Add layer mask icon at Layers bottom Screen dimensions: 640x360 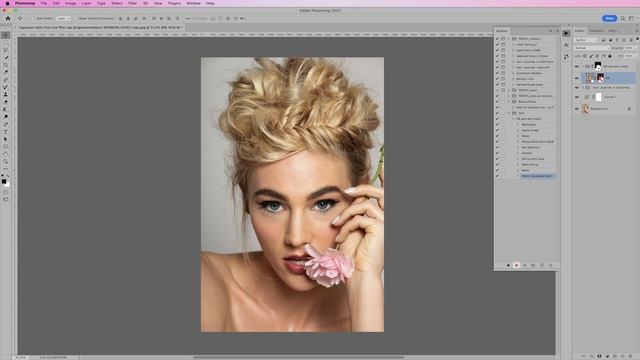(x=599, y=356)
